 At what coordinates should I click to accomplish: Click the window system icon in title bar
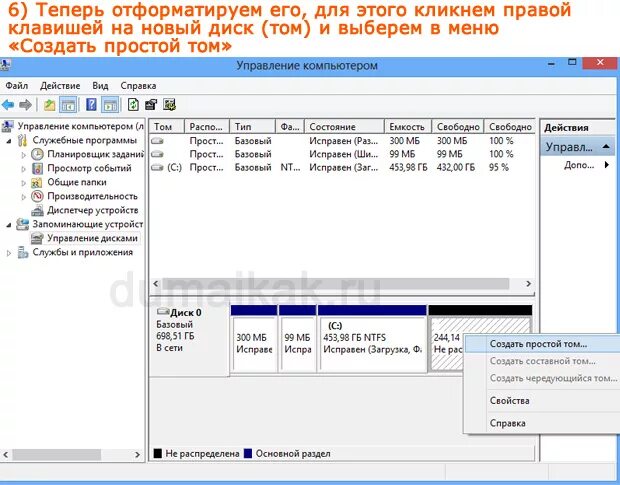pos(5,64)
